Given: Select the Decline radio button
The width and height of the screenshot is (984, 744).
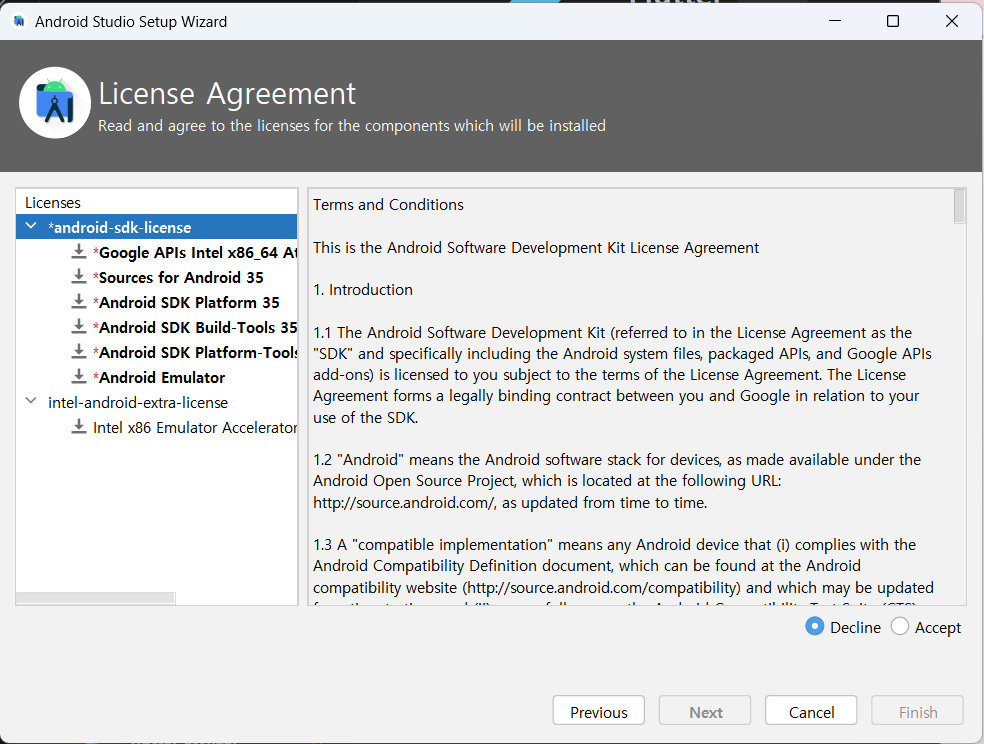Looking at the screenshot, I should [x=815, y=627].
